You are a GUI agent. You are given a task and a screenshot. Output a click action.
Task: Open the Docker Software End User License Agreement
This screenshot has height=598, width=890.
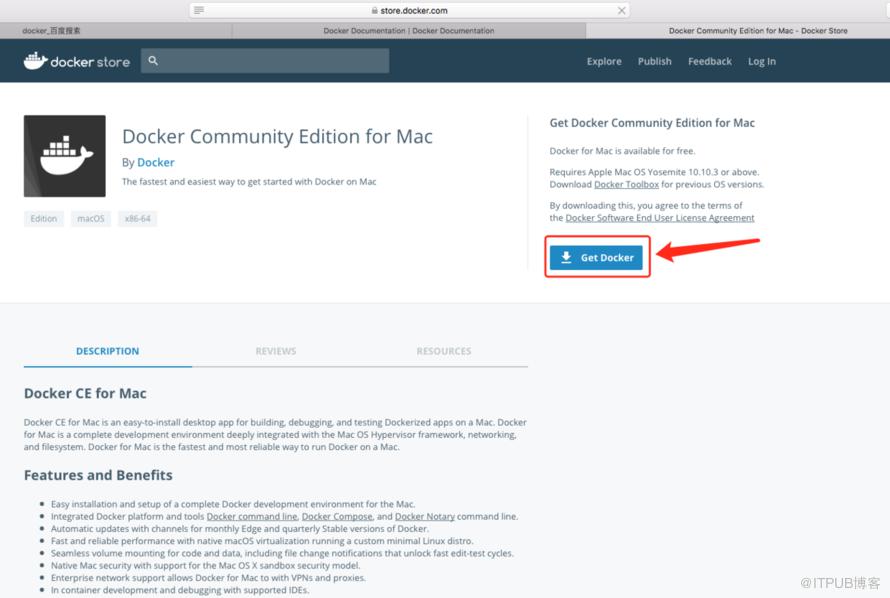(x=660, y=218)
